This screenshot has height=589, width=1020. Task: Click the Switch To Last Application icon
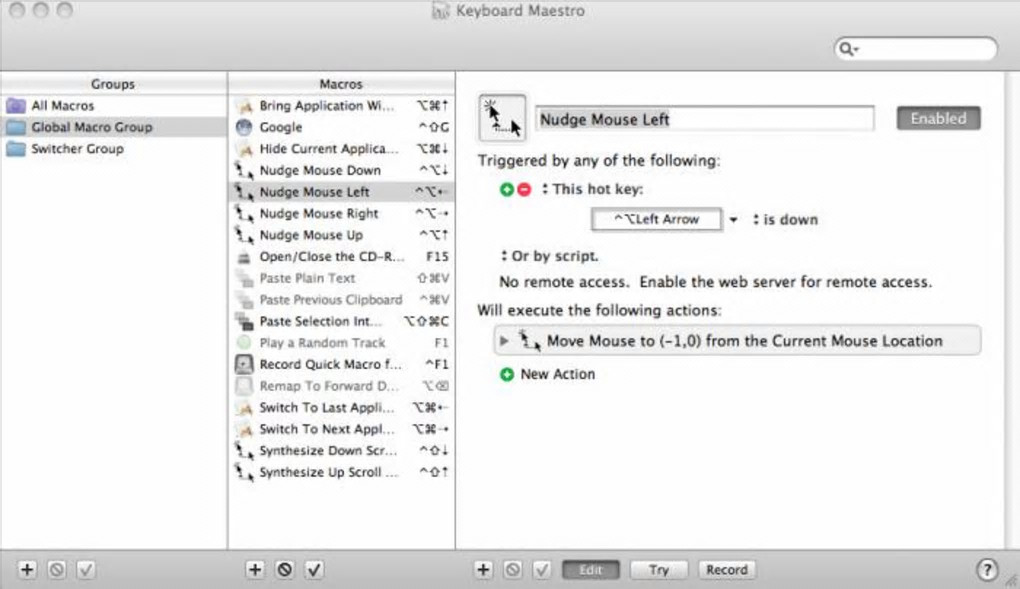click(245, 408)
